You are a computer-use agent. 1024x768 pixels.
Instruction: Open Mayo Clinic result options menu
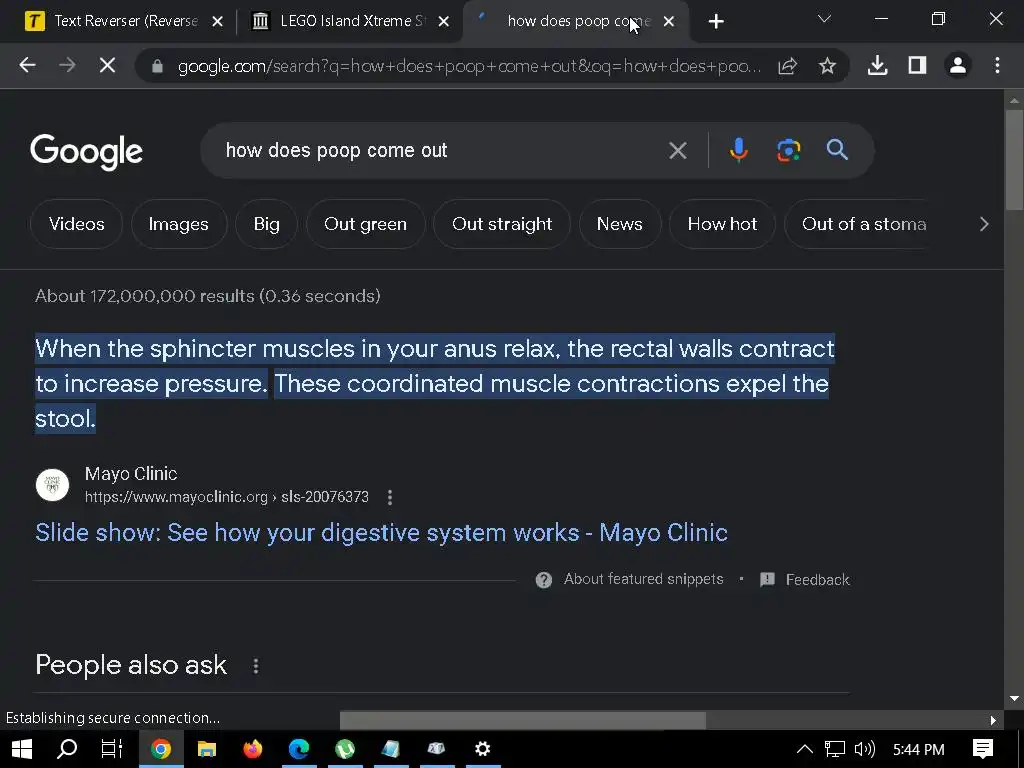coord(390,498)
